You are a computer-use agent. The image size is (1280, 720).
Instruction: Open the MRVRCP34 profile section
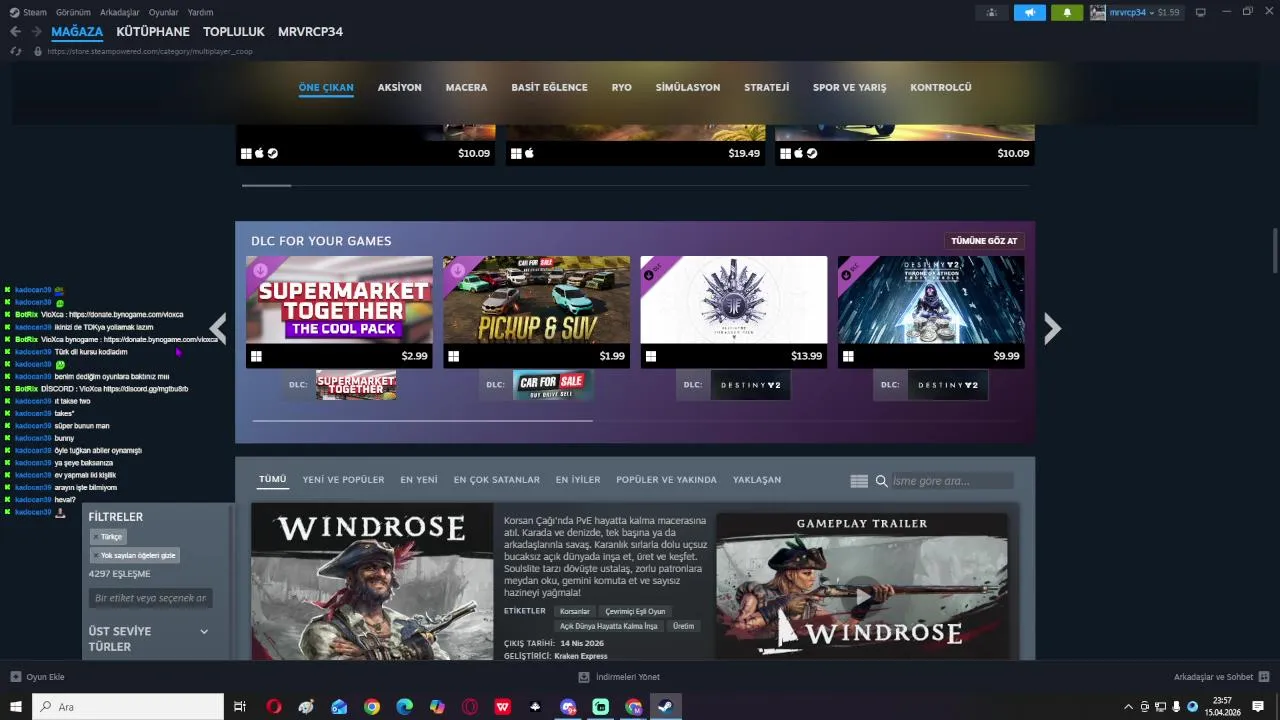pos(310,32)
